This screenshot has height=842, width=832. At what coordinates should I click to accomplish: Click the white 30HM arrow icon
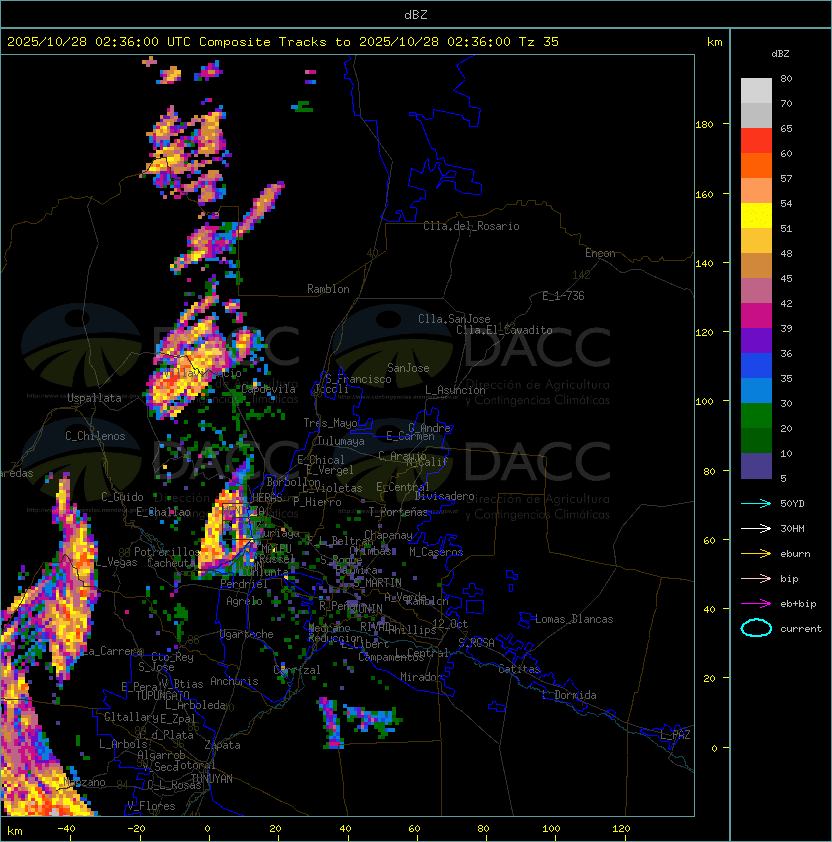coord(756,528)
